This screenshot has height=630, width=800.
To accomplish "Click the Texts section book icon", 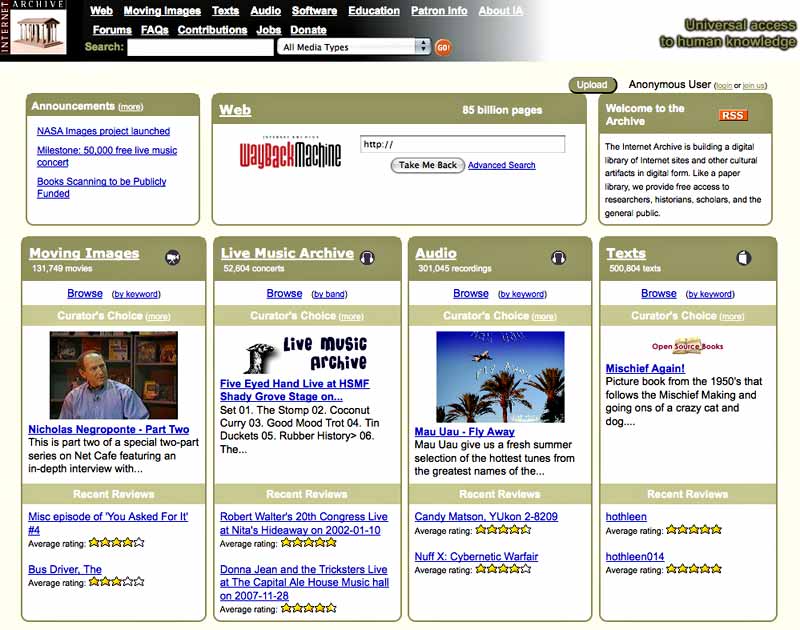I will click(743, 257).
